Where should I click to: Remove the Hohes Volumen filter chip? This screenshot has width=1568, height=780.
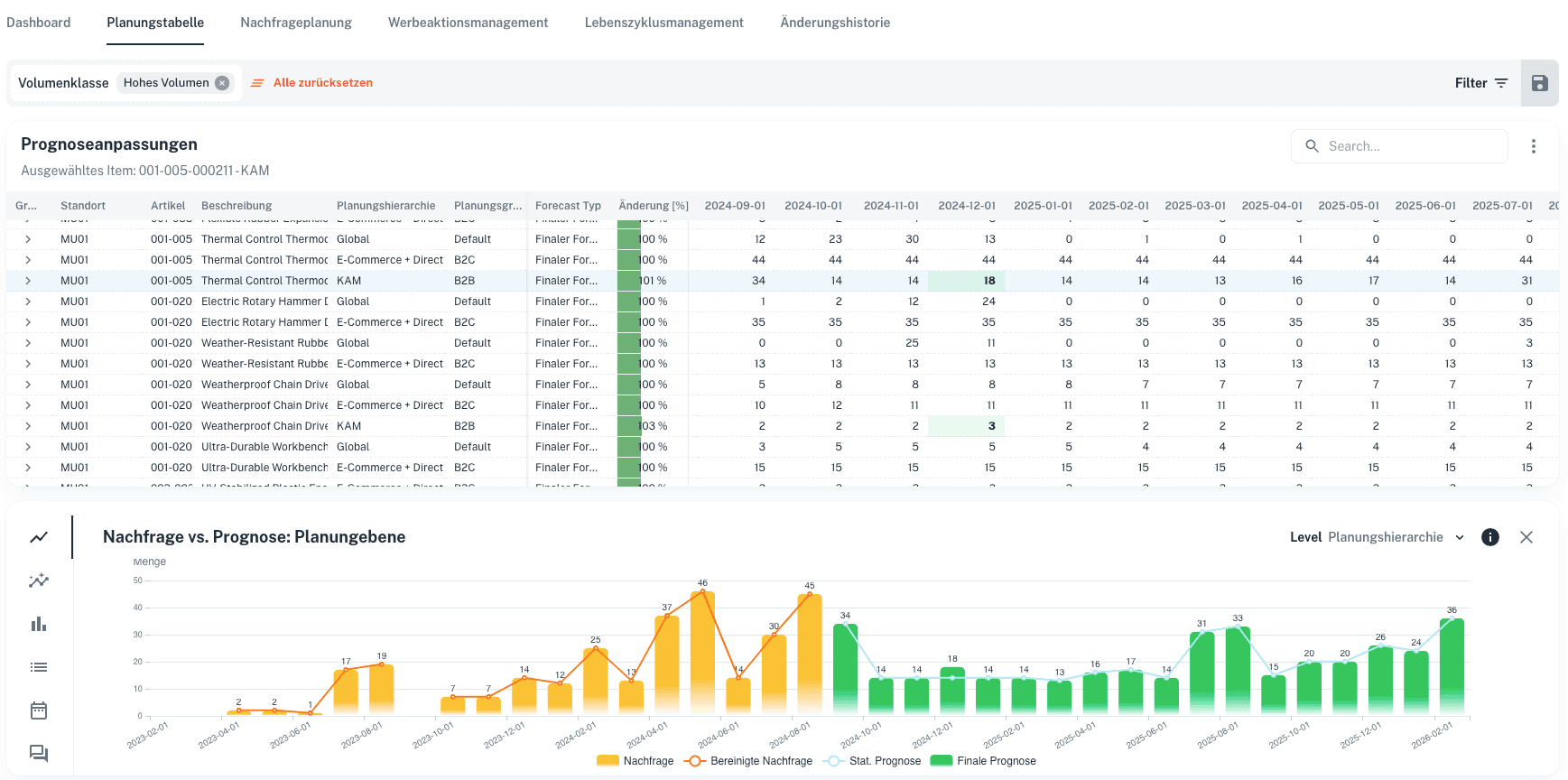point(222,83)
